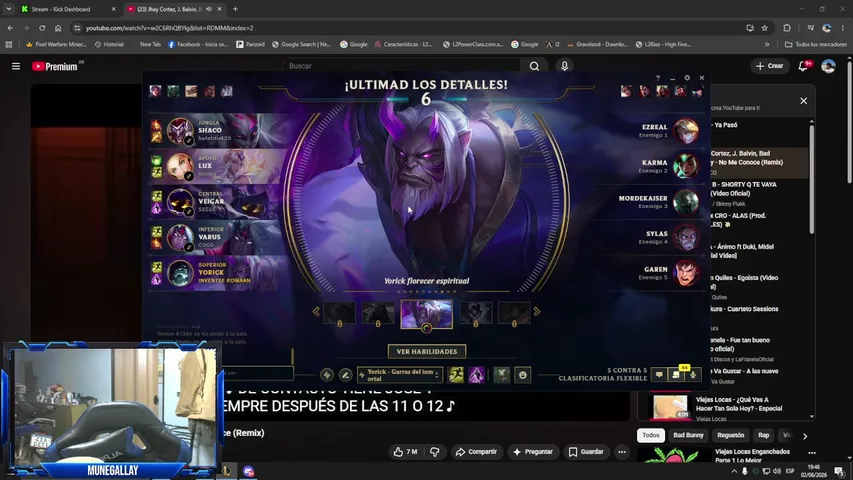
Task: Open Todos los marcadores folder
Action: (815, 45)
